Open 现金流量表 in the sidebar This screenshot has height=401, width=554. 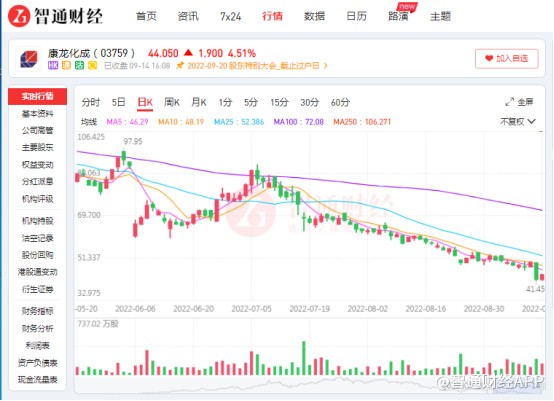tap(37, 380)
